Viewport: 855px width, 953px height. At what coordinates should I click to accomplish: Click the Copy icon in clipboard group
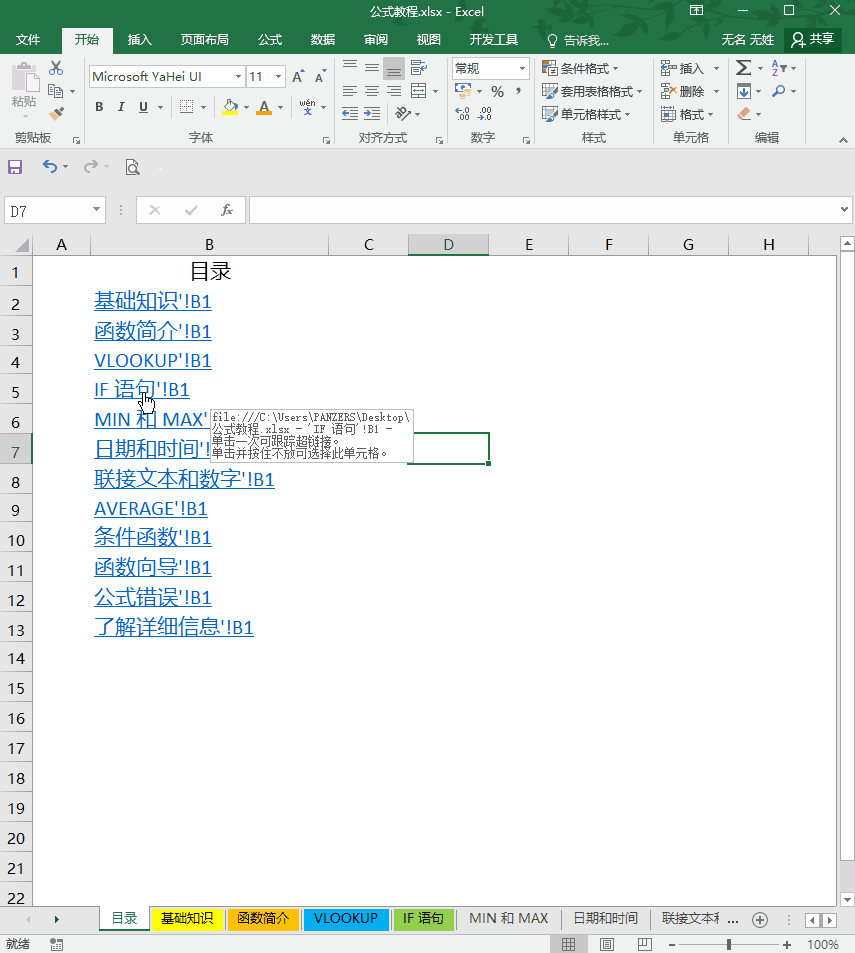(x=55, y=91)
